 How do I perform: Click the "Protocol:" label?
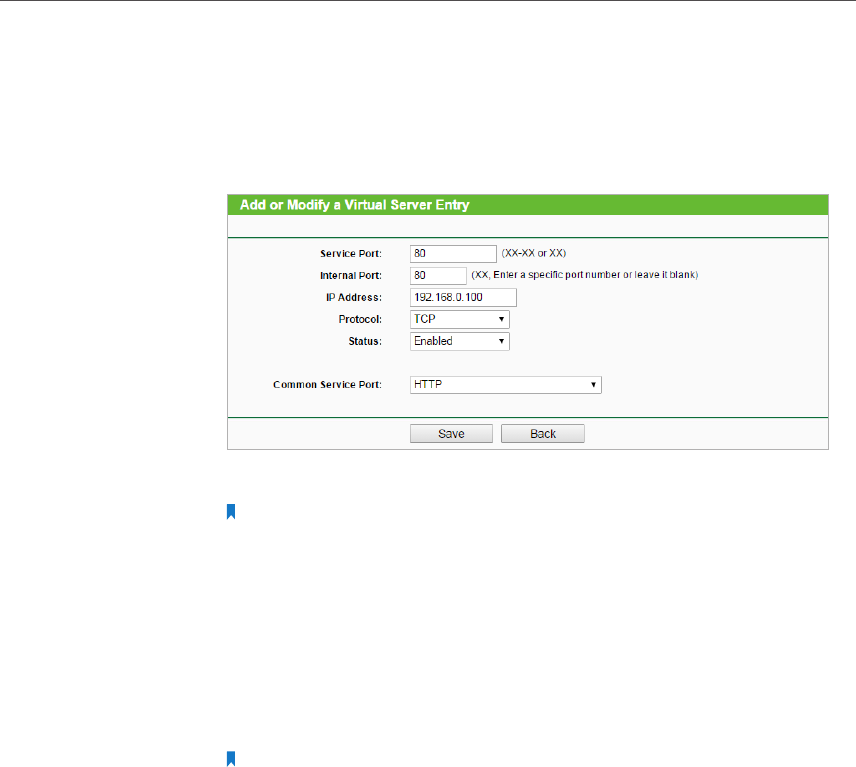[360, 319]
